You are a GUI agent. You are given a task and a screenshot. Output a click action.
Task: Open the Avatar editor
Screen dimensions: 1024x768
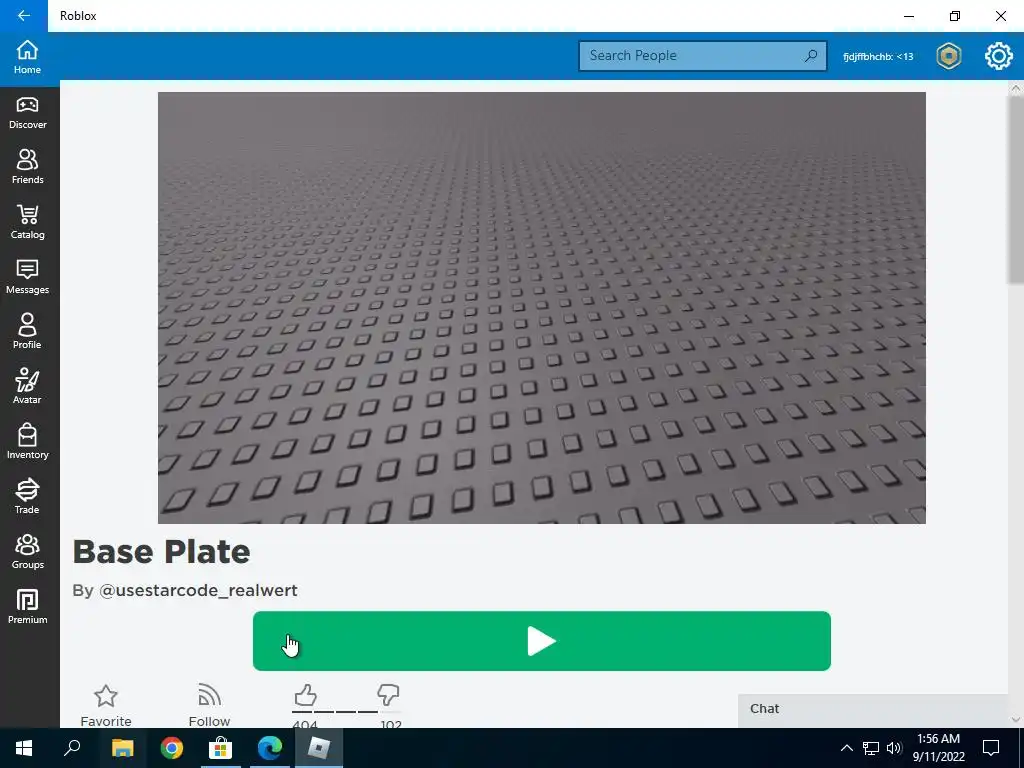pyautogui.click(x=27, y=387)
